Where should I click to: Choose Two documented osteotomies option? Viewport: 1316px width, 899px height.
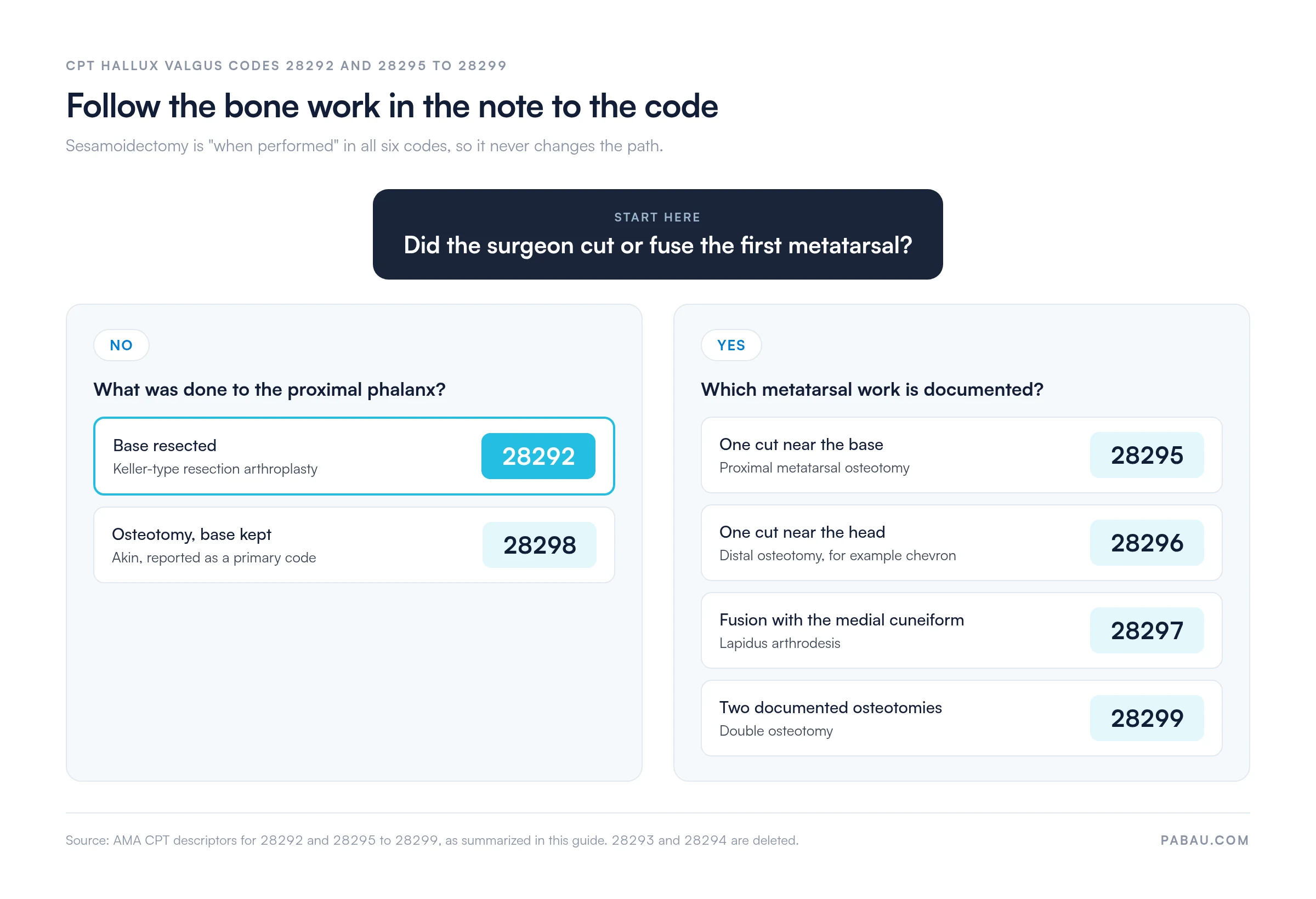(x=962, y=718)
